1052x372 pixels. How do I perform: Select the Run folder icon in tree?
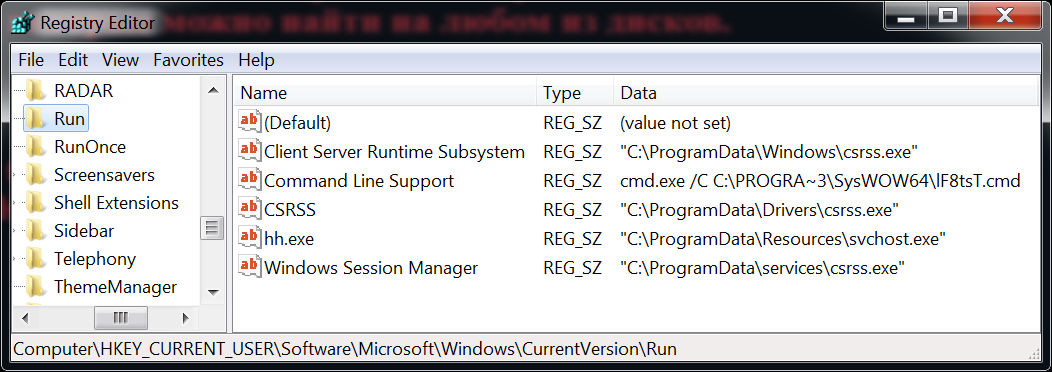click(x=36, y=119)
